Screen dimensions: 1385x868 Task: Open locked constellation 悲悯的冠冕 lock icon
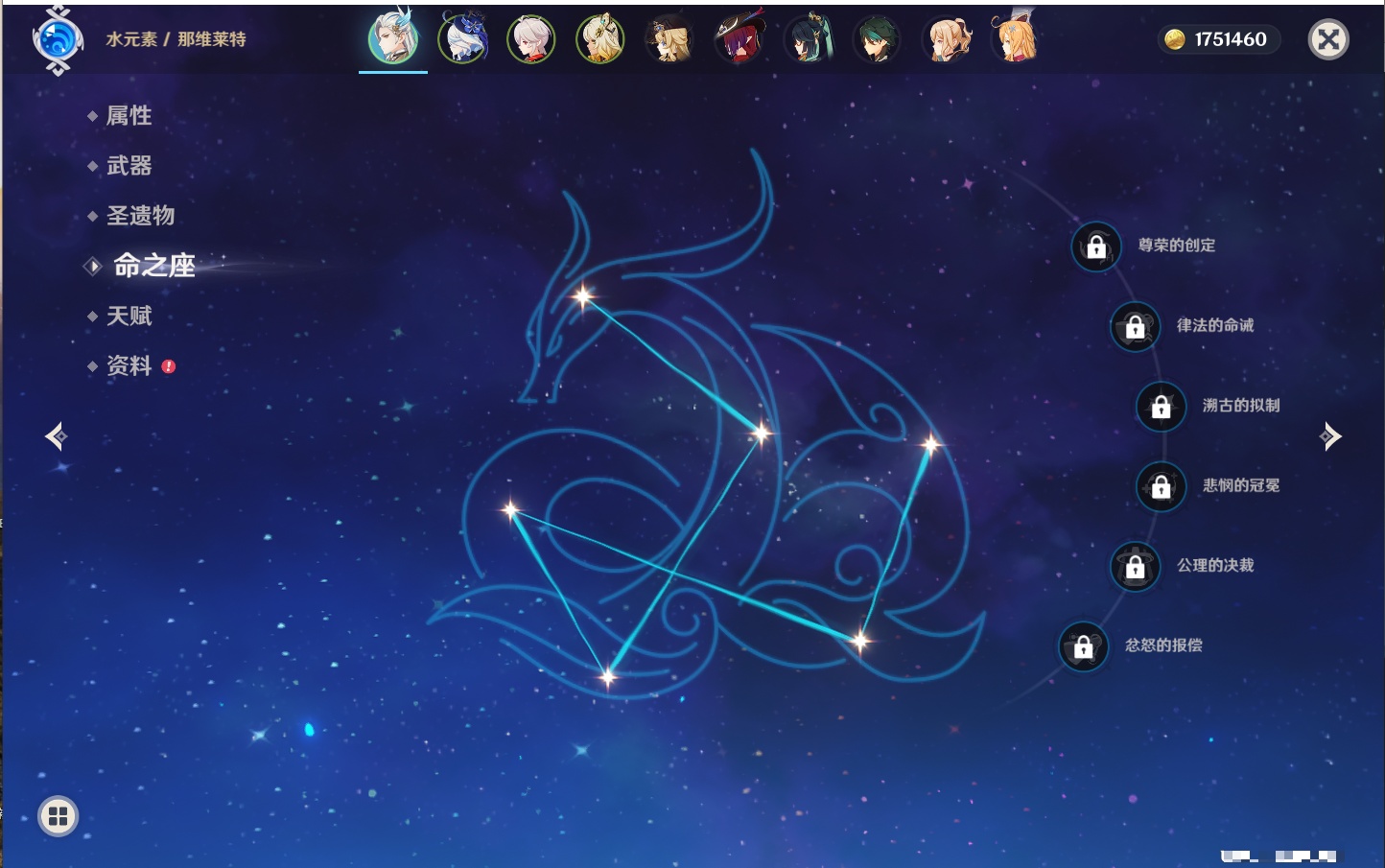1161,486
